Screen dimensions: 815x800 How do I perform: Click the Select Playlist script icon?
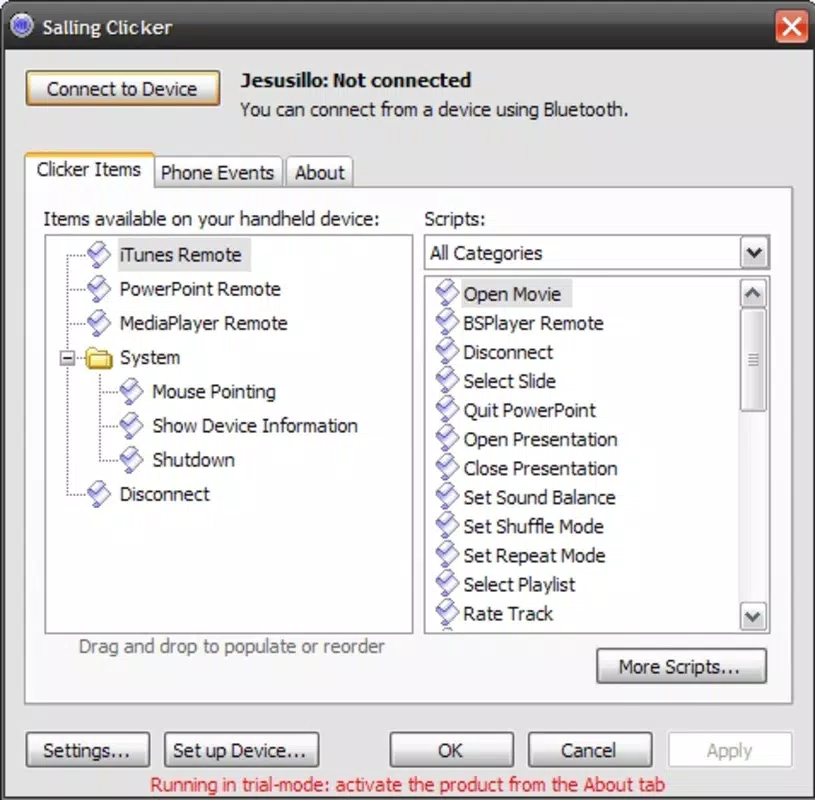[447, 584]
